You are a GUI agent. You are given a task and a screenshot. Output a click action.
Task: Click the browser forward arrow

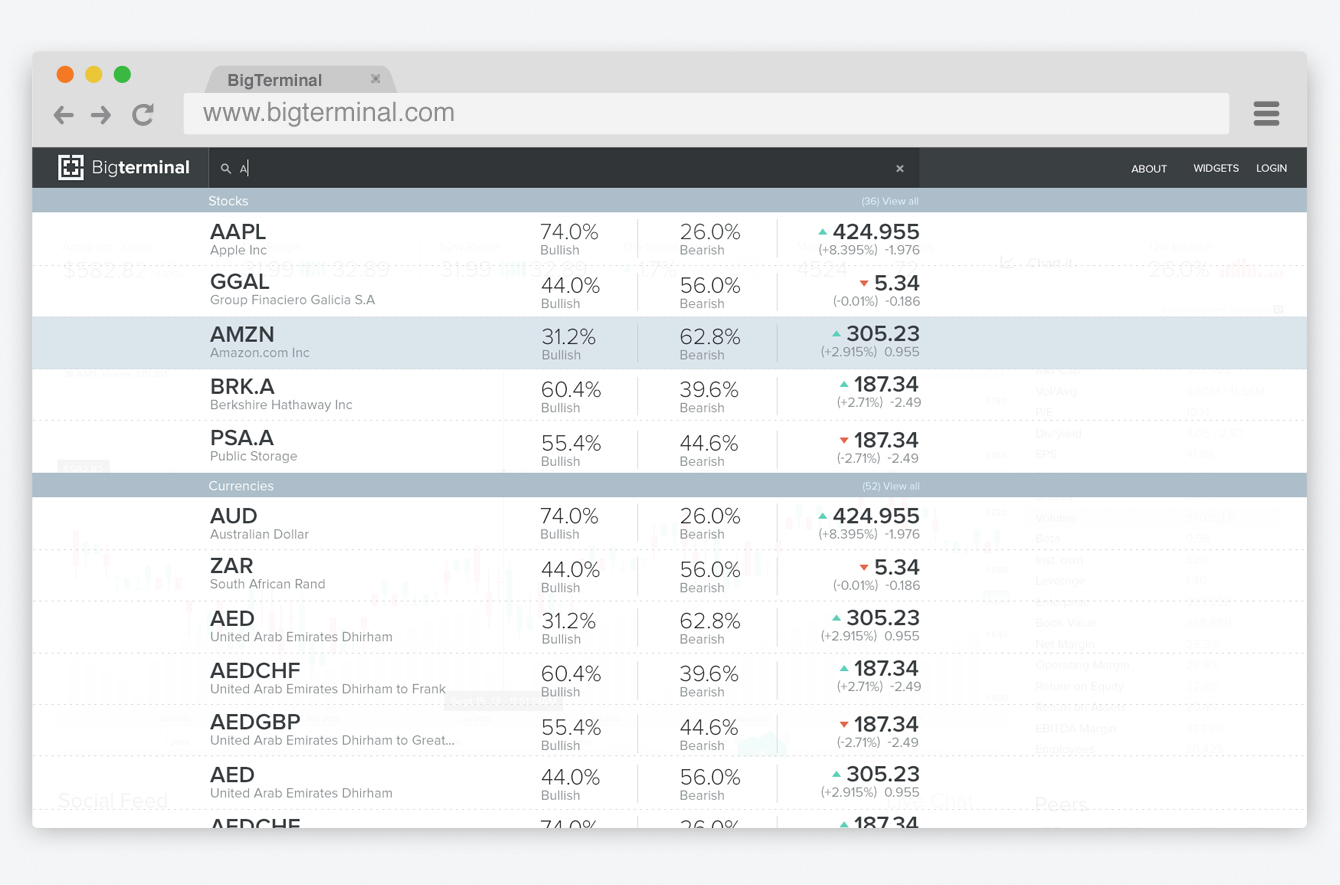101,115
